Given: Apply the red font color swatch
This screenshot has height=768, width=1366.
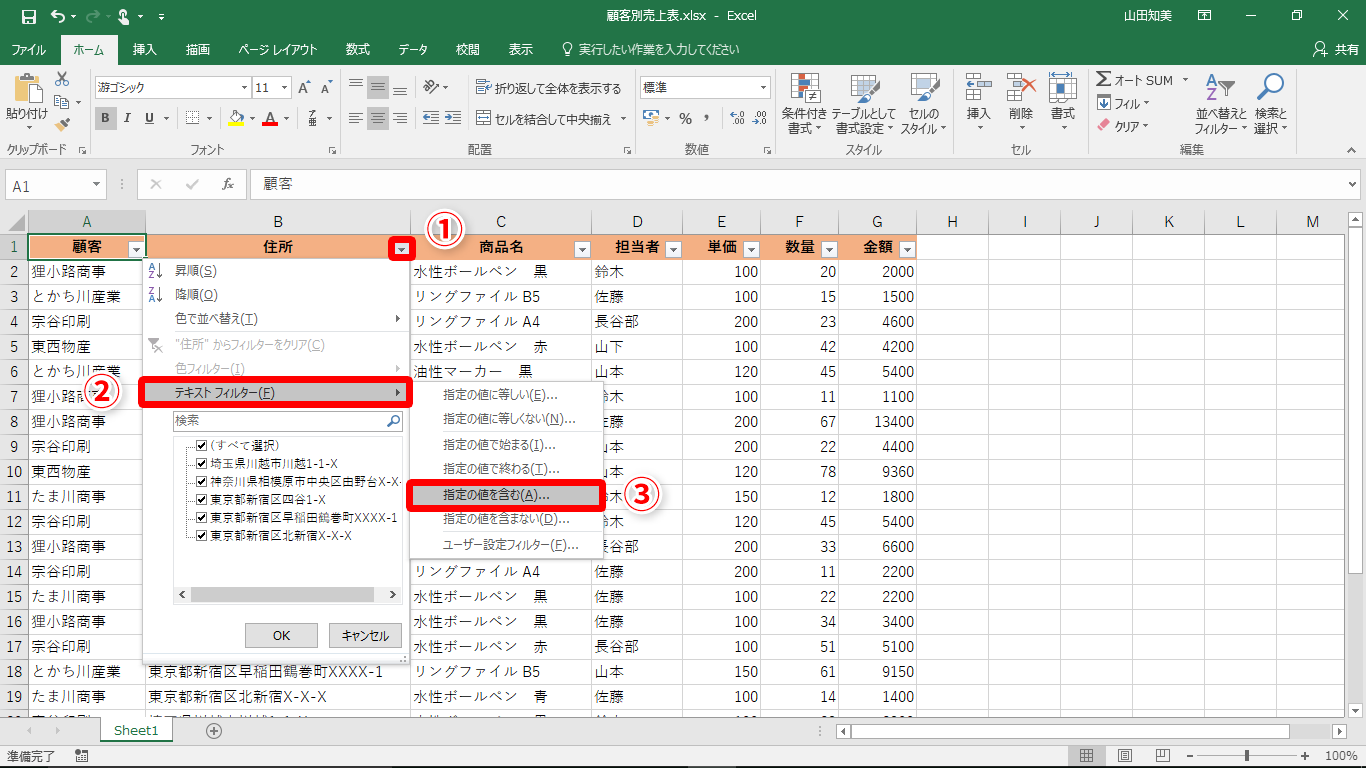Looking at the screenshot, I should pos(269,118).
